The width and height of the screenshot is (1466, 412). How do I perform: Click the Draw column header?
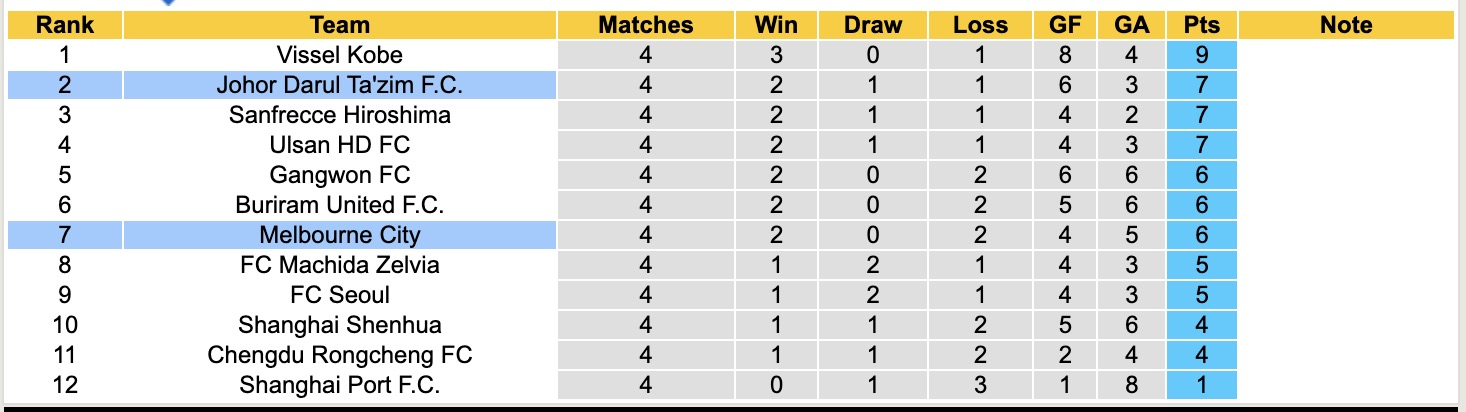click(872, 25)
